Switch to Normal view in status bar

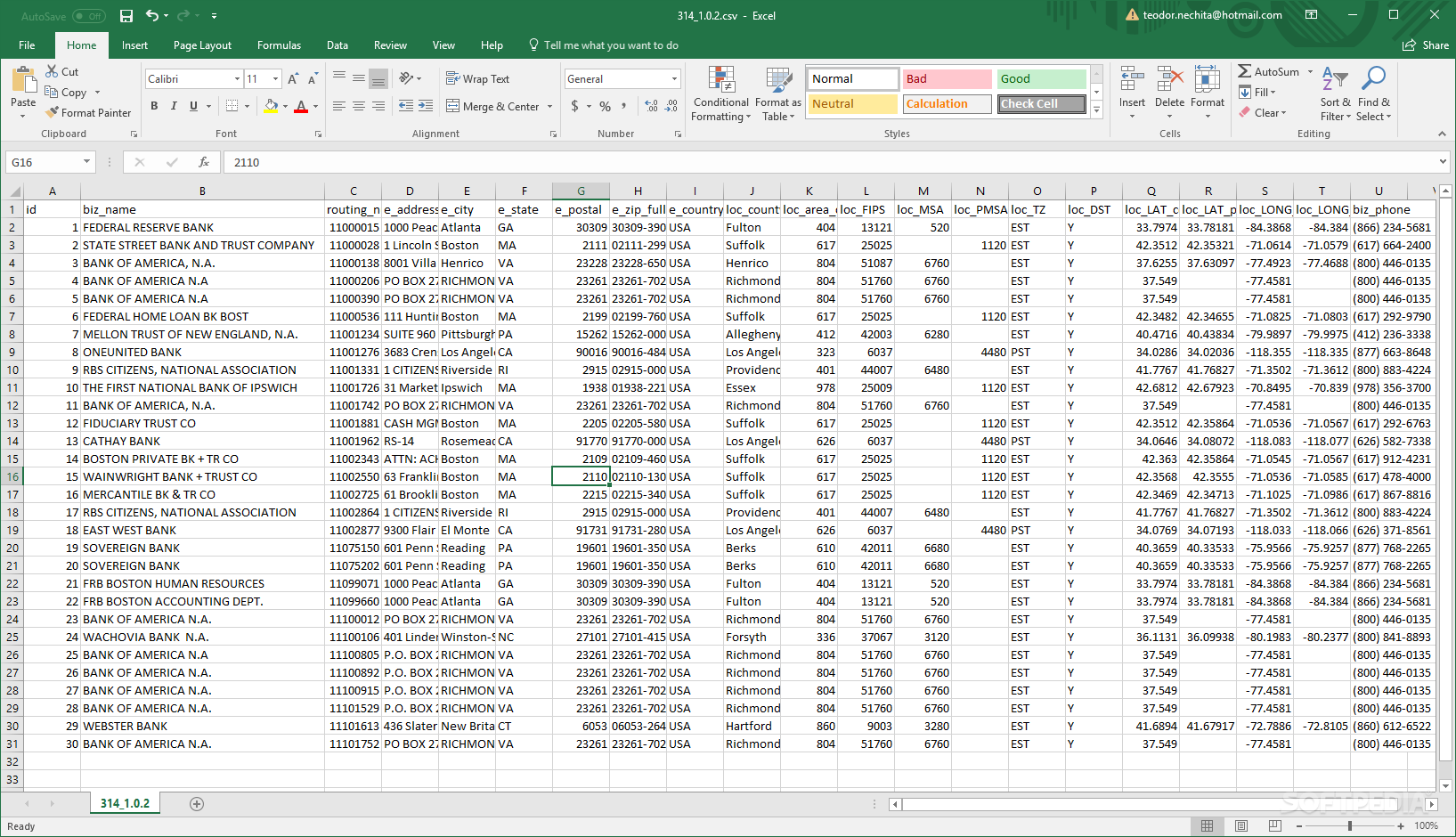(x=1208, y=825)
